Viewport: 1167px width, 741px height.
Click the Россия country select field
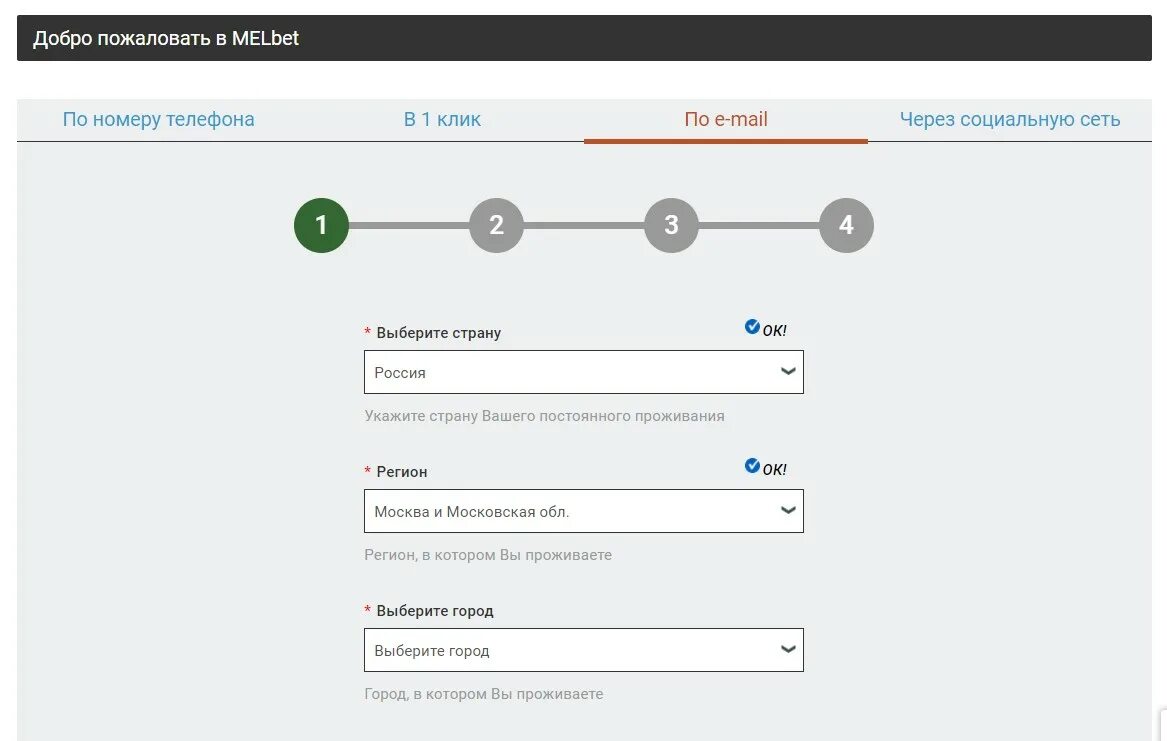pyautogui.click(x=584, y=372)
